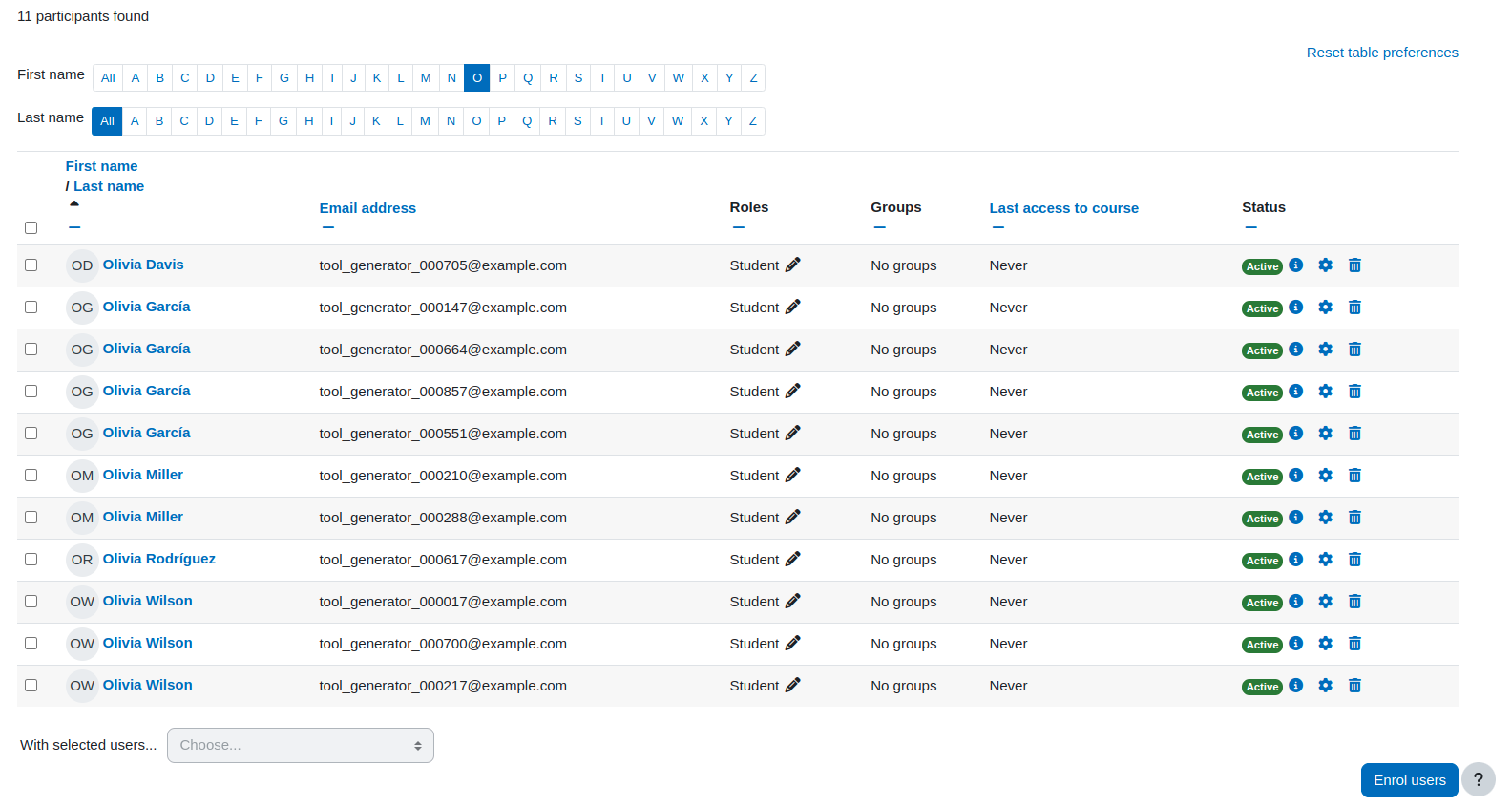Check the tool_generator_000147 row checkbox
This screenshot has width=1512, height=807.
(x=31, y=307)
